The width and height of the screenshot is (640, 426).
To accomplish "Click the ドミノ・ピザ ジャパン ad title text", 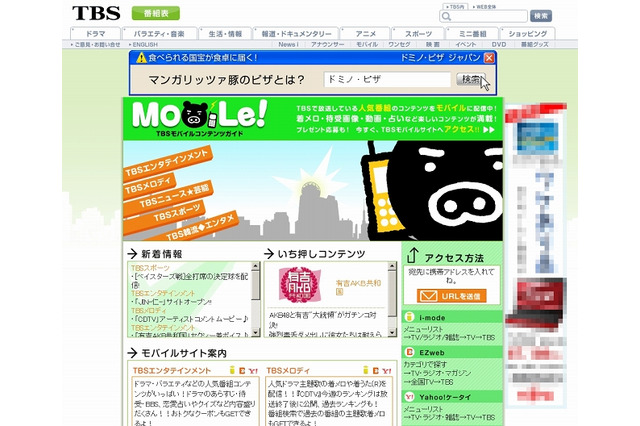I will click(440, 58).
